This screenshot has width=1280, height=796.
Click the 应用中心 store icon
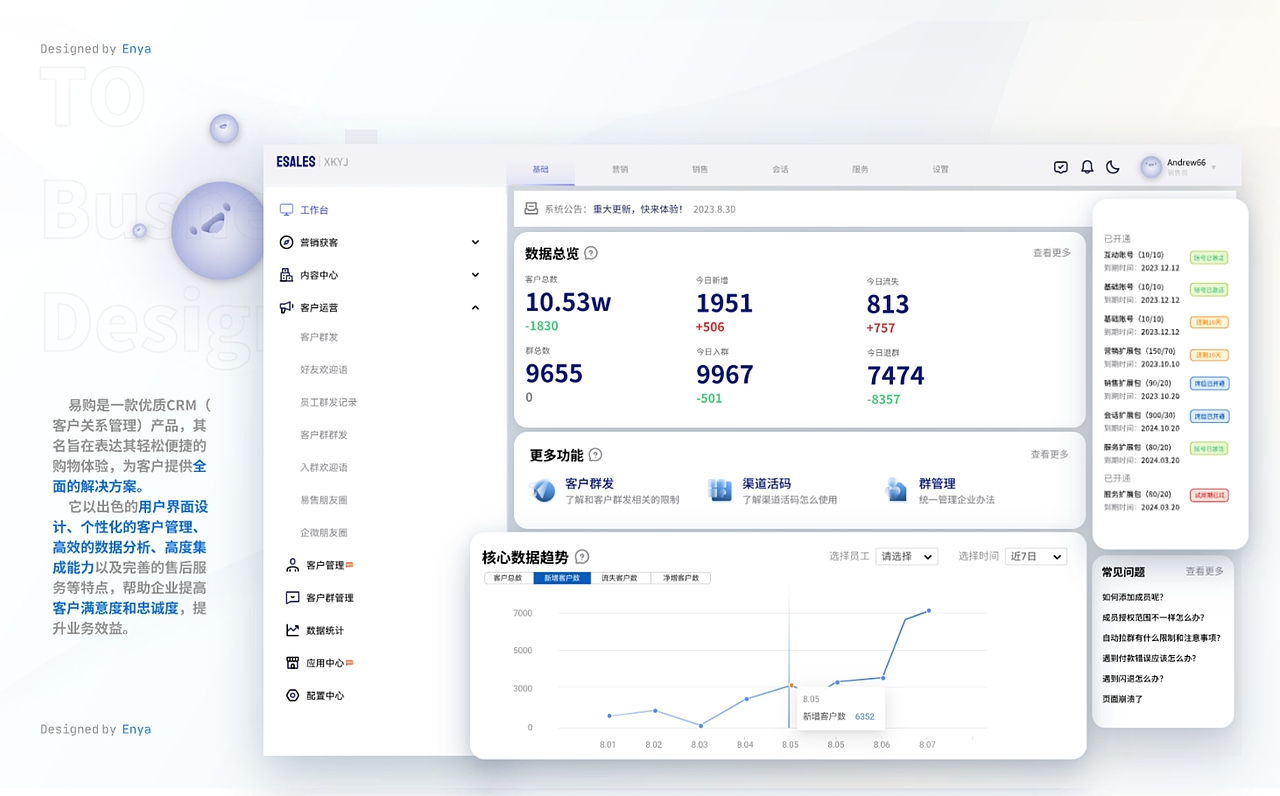(292, 663)
